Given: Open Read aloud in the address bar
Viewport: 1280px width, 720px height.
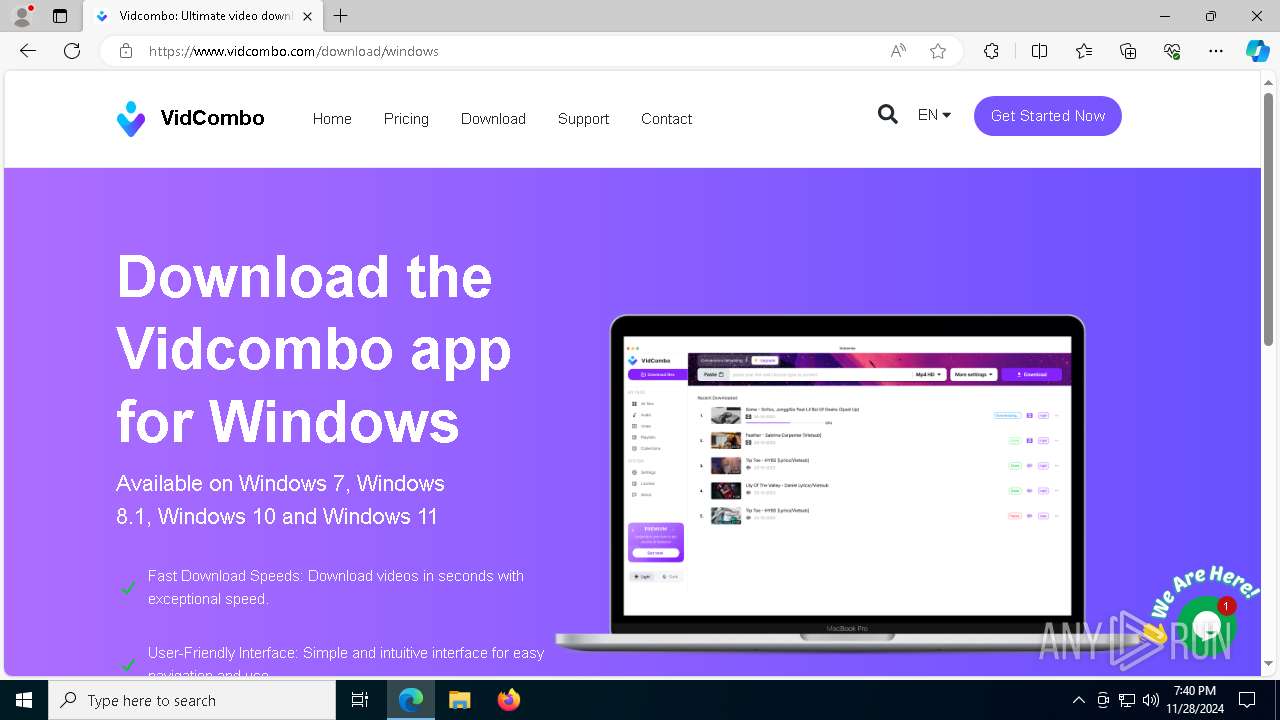Looking at the screenshot, I should coord(898,51).
